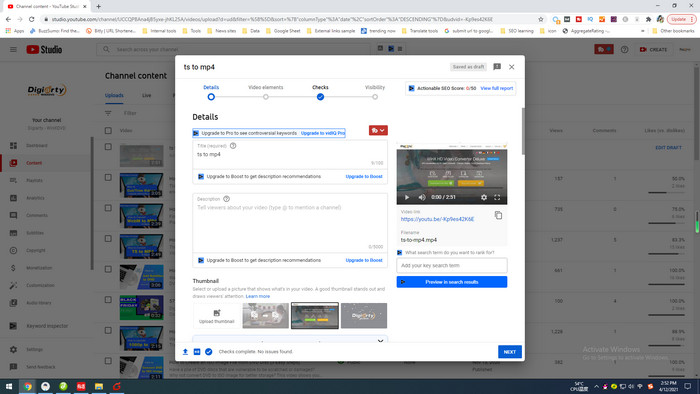Open the red vidIQ dropdown in Details
Viewport: 700px width, 394px height.
pyautogui.click(x=378, y=130)
